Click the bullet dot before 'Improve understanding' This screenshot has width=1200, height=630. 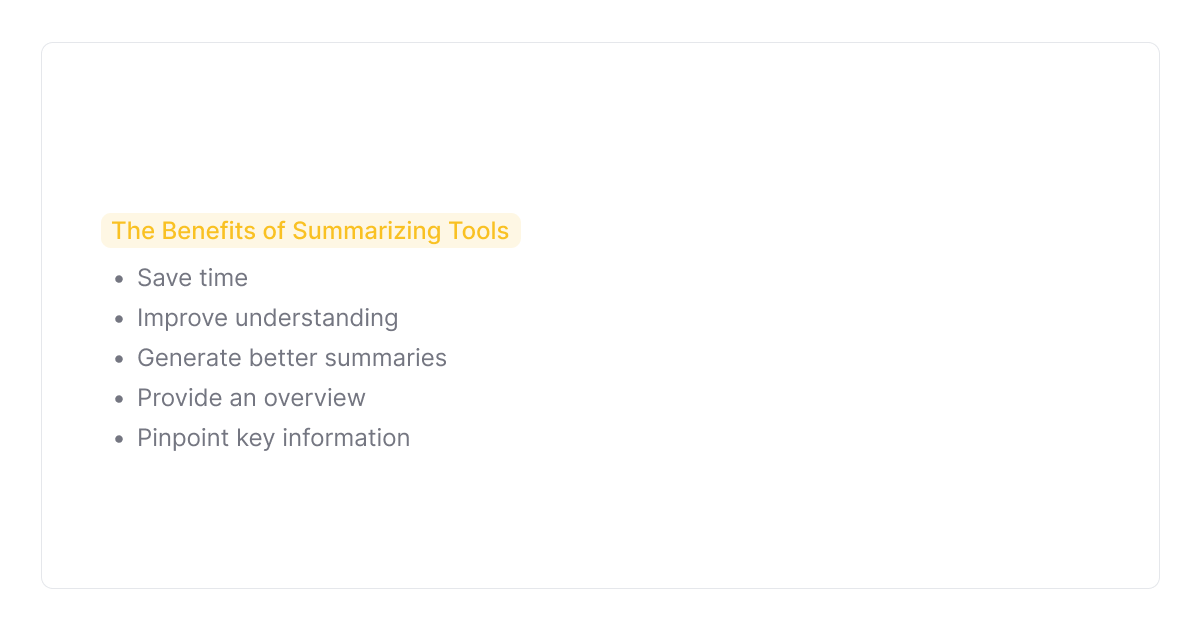click(x=119, y=319)
